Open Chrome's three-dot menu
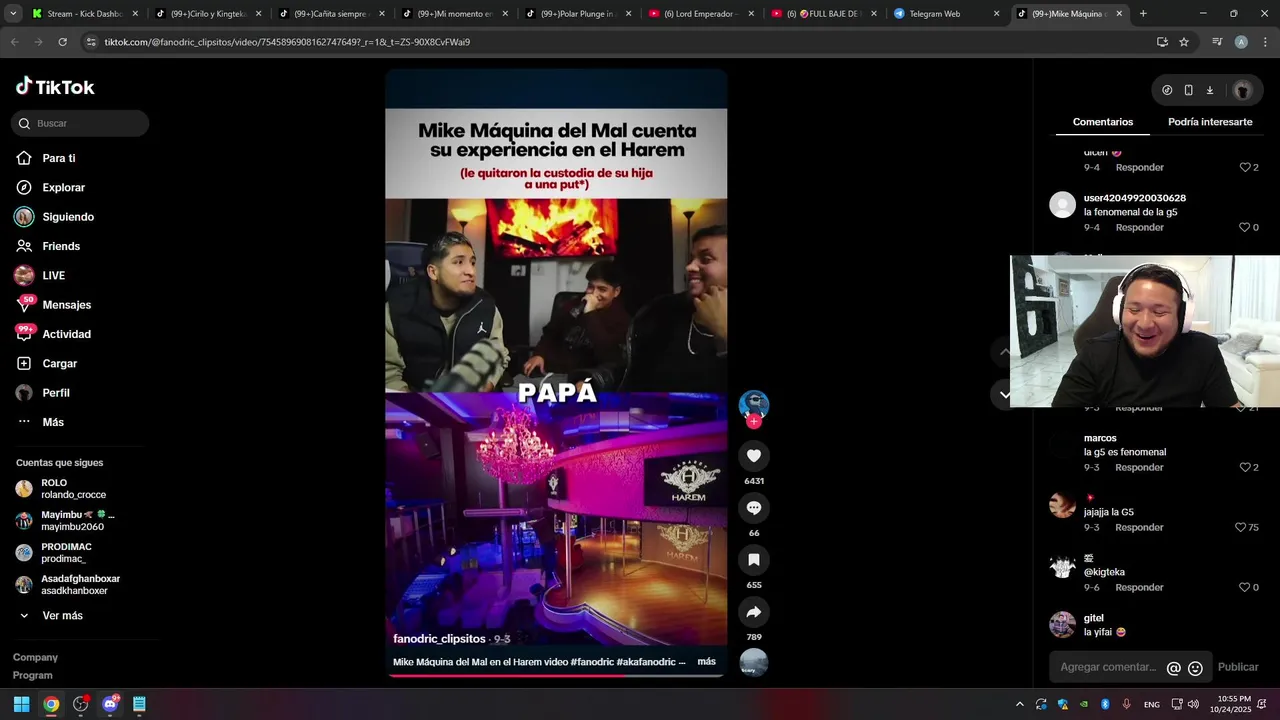 click(x=1265, y=42)
